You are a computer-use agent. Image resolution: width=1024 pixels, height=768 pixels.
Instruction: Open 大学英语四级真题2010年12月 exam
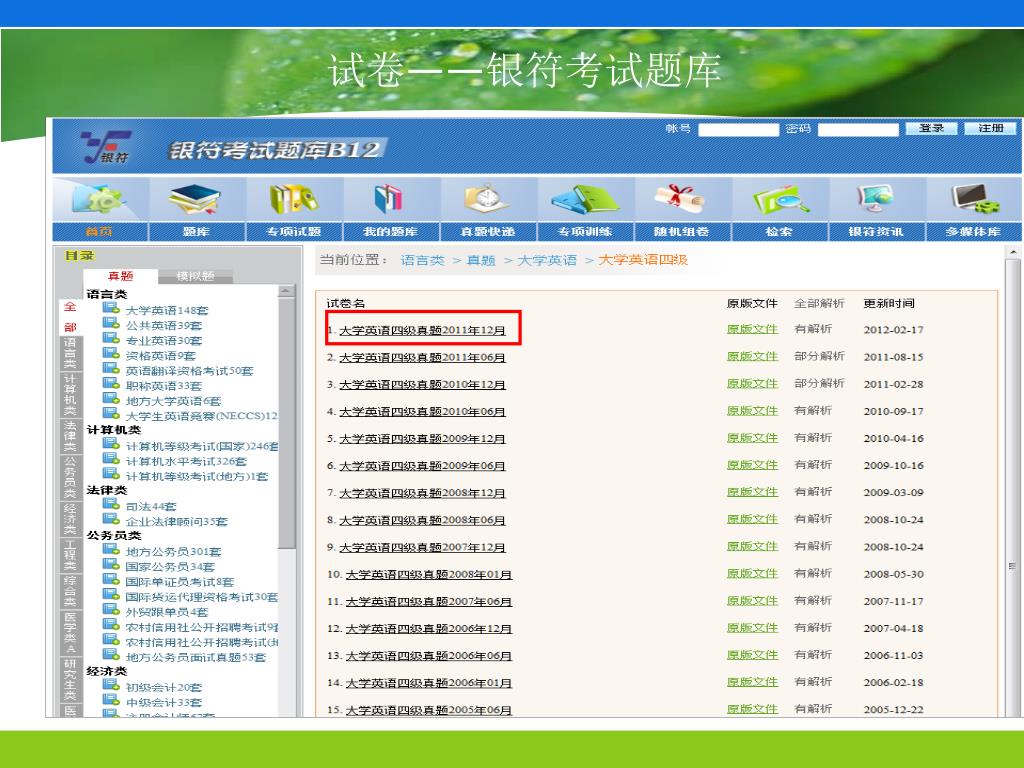point(422,385)
